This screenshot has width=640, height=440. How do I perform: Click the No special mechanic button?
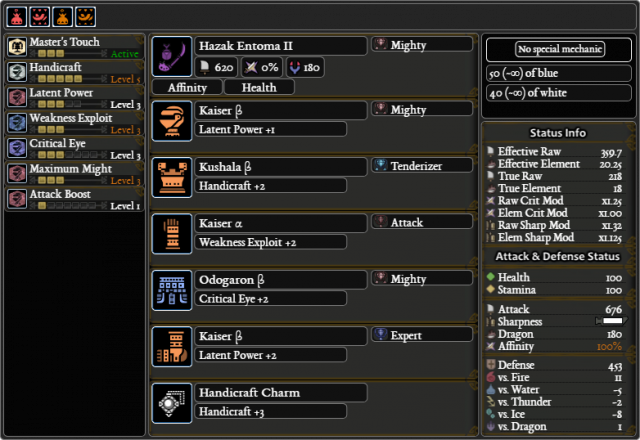560,49
